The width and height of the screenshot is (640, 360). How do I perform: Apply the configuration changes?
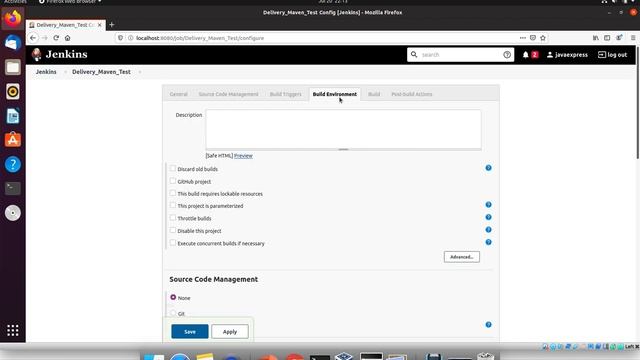coord(230,331)
